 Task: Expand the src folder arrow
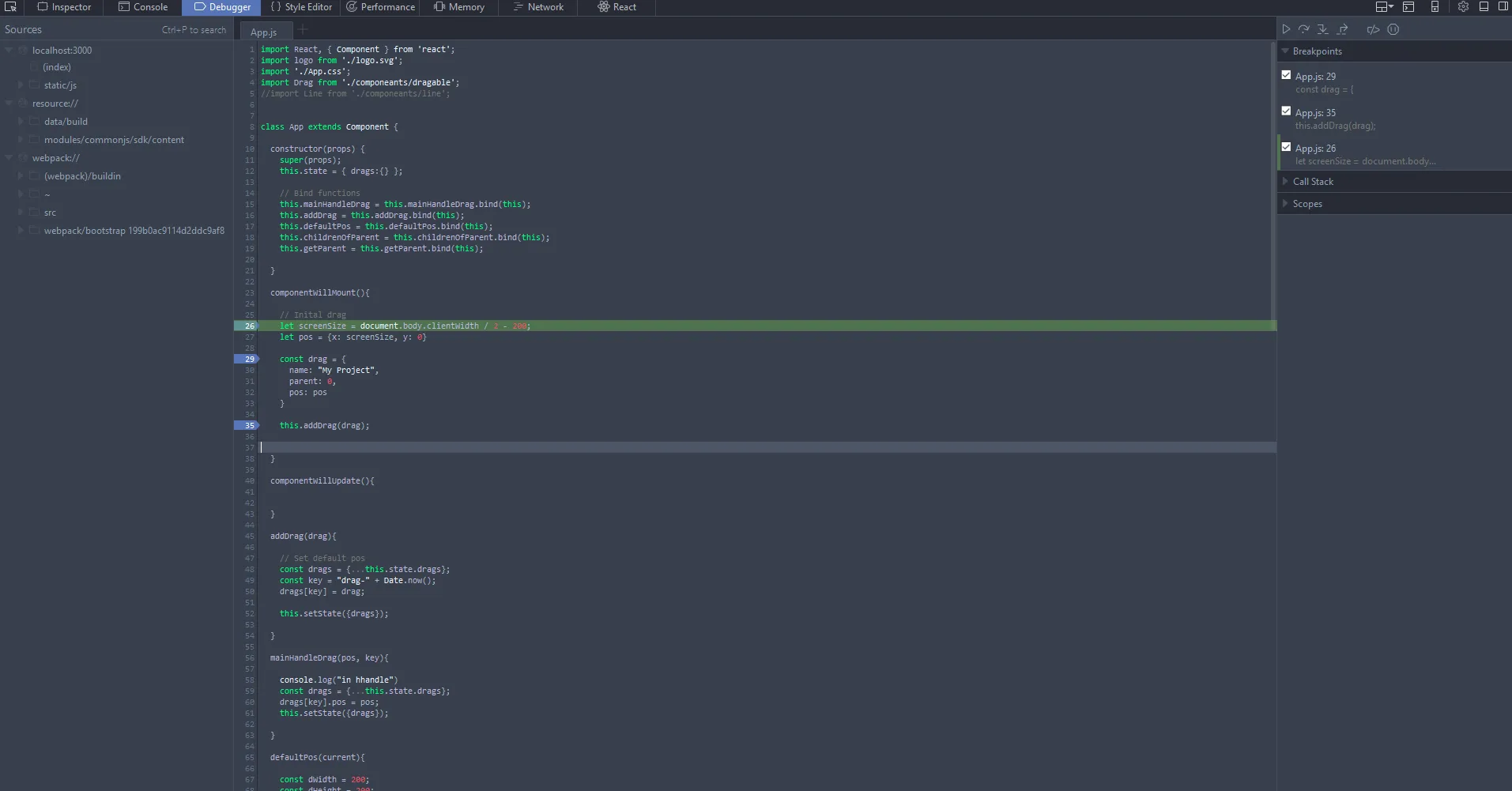(21, 212)
